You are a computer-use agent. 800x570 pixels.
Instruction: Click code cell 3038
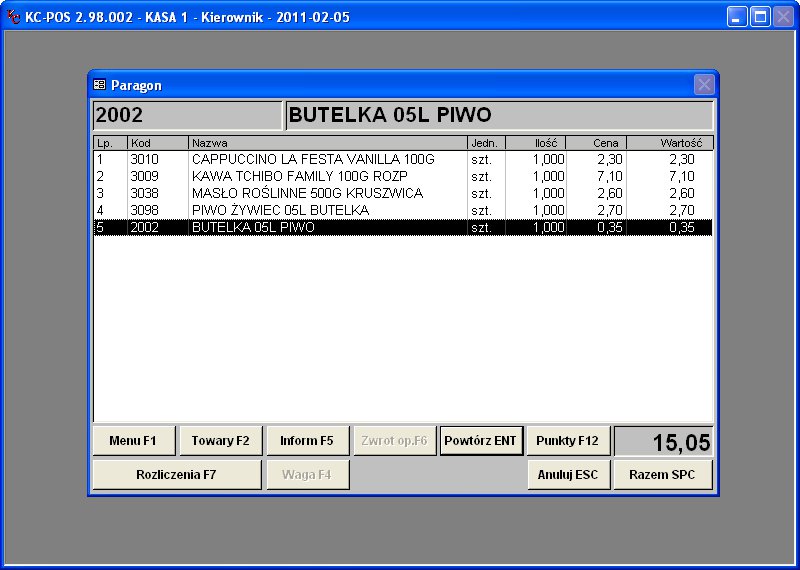click(x=144, y=193)
